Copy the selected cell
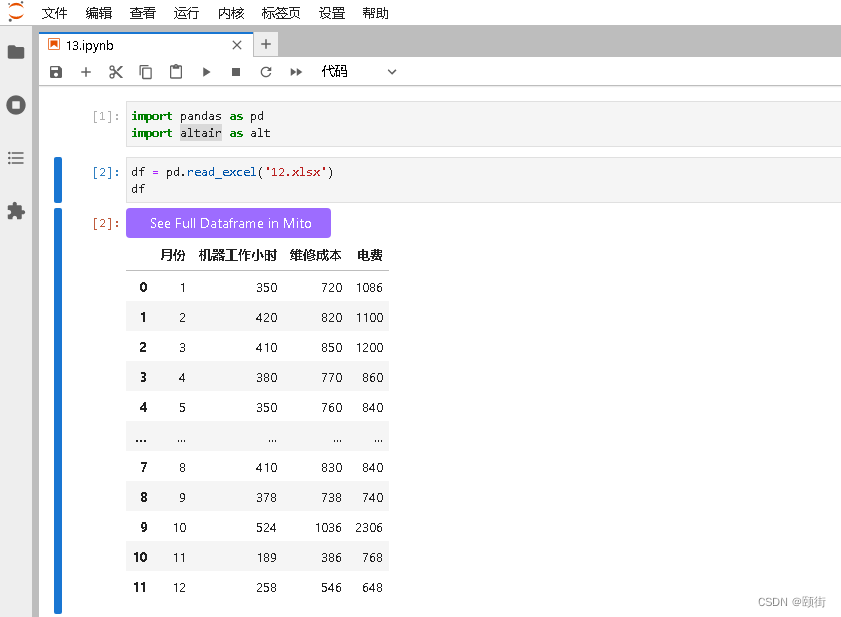Screen dimensions: 841x617 146,72
